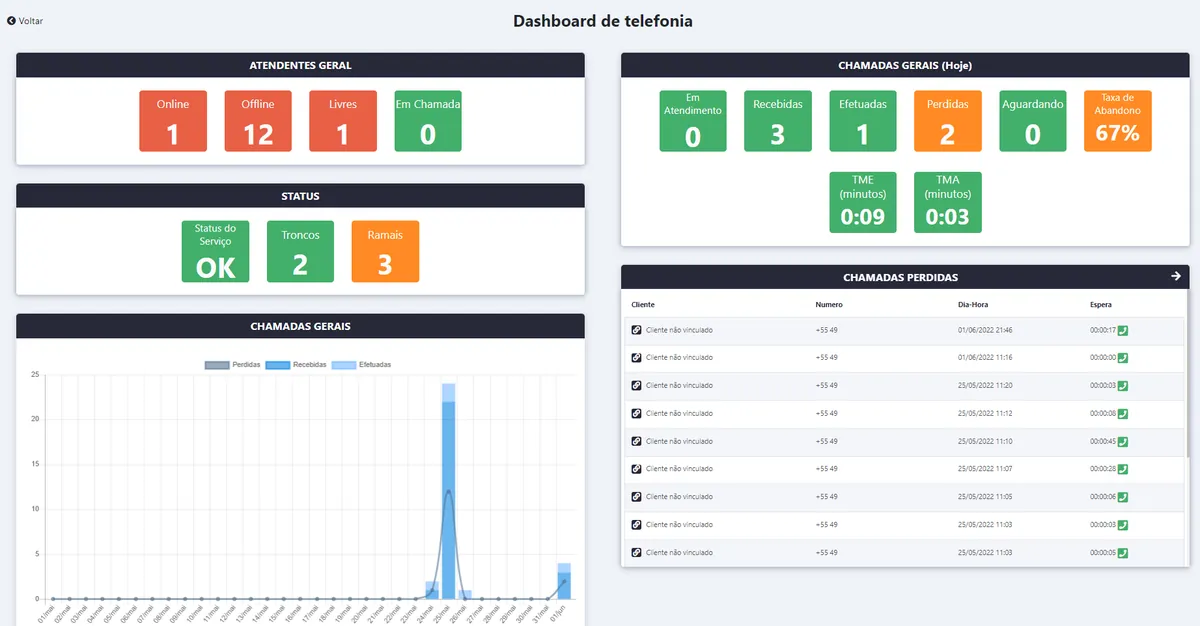The image size is (1200, 626).
Task: Open the orange Perdidas card showing 2
Action: click(x=948, y=121)
